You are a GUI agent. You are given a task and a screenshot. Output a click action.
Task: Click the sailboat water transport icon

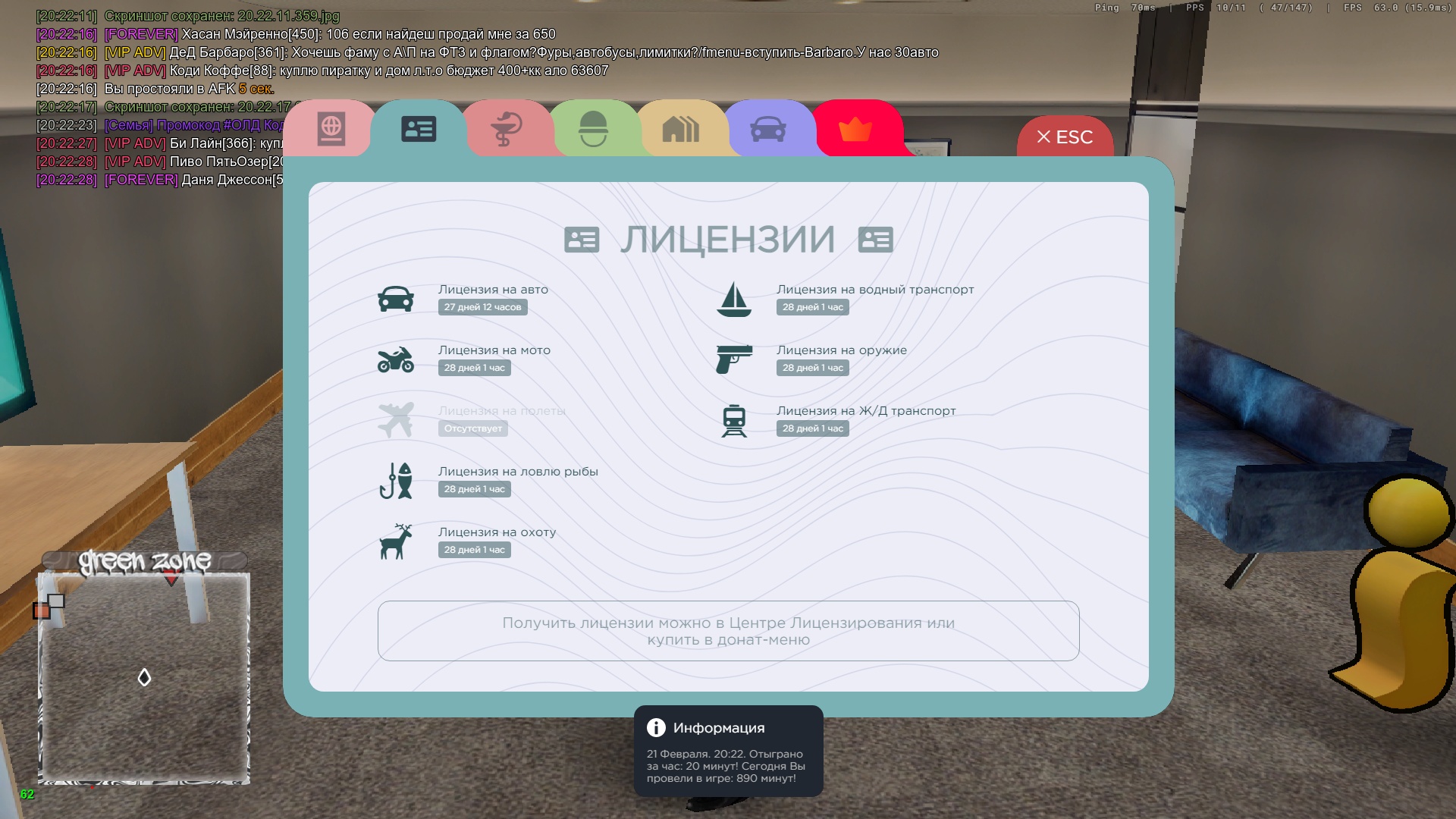pyautogui.click(x=733, y=299)
